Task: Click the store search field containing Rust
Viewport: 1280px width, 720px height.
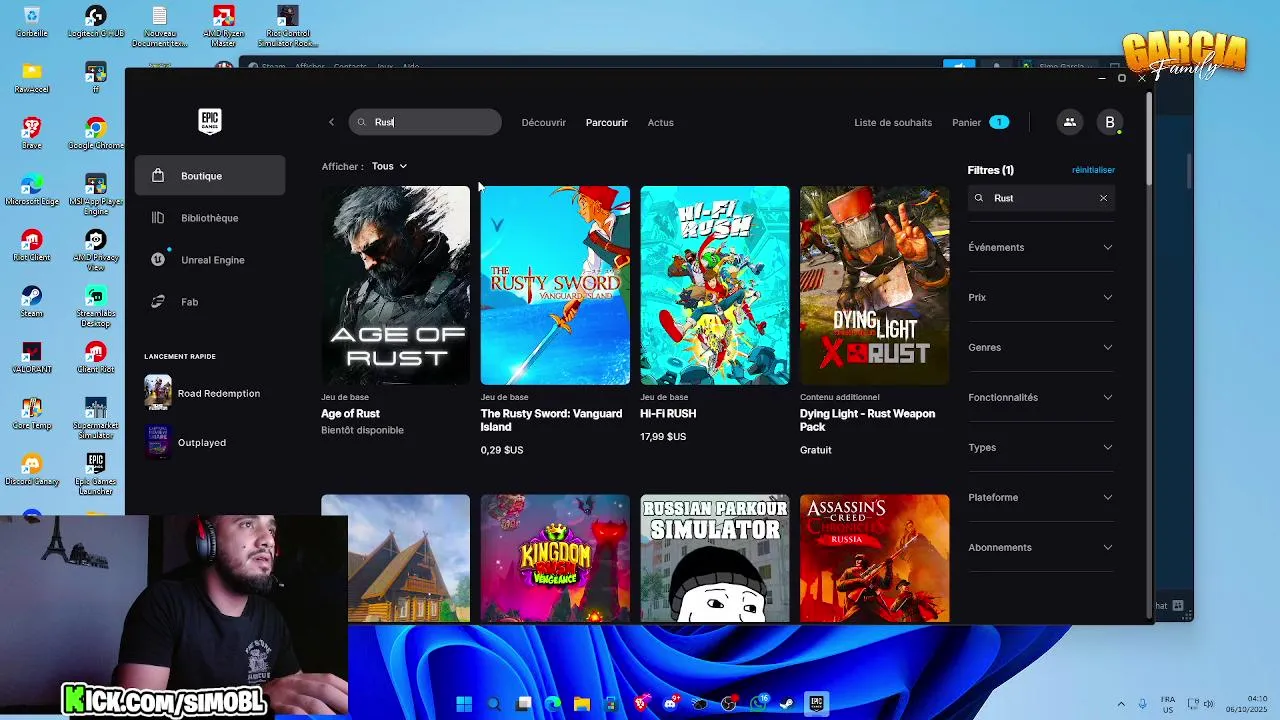Action: point(425,122)
